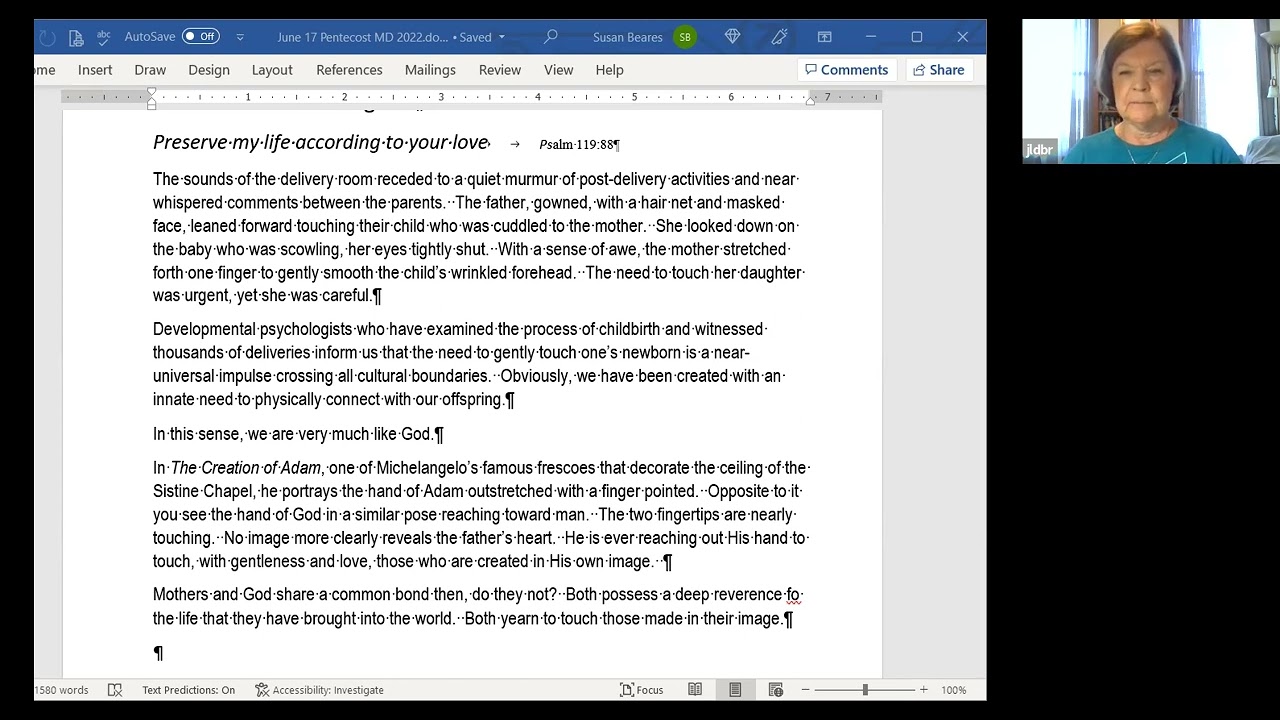
Task: Toggle the AutoSave switch
Action: click(x=200, y=36)
